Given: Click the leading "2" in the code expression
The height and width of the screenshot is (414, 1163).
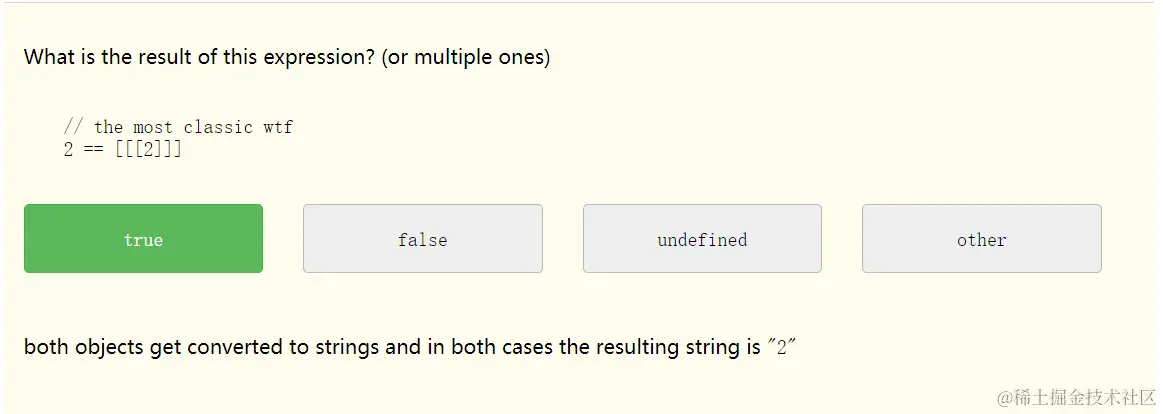Looking at the screenshot, I should click(x=68, y=150).
